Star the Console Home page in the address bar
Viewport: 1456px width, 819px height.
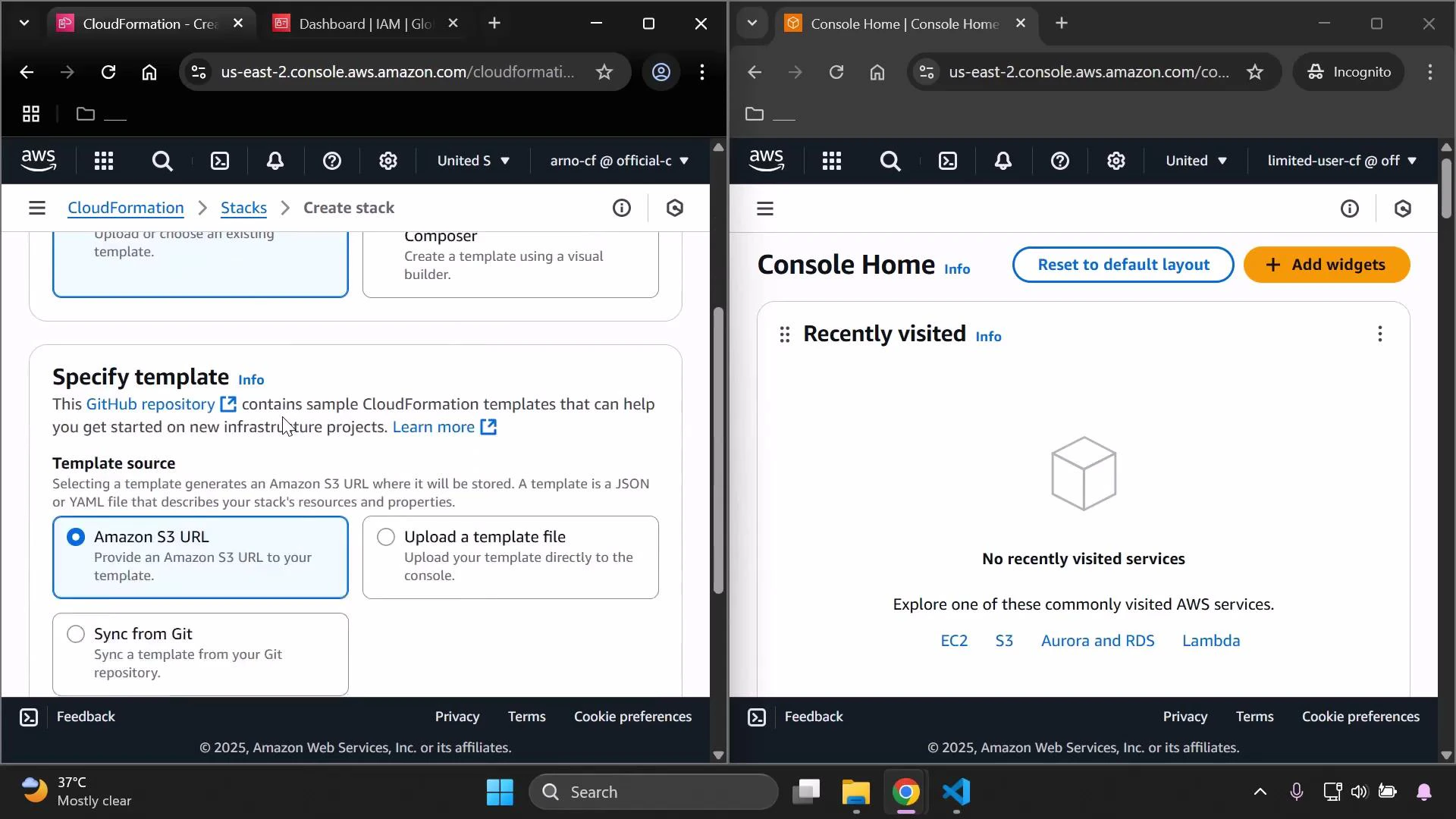(1255, 72)
